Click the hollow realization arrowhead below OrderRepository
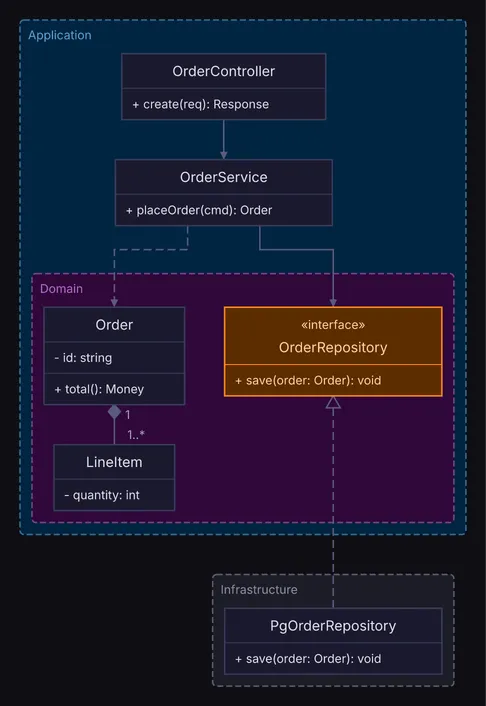This screenshot has height=706, width=486. pos(333,403)
